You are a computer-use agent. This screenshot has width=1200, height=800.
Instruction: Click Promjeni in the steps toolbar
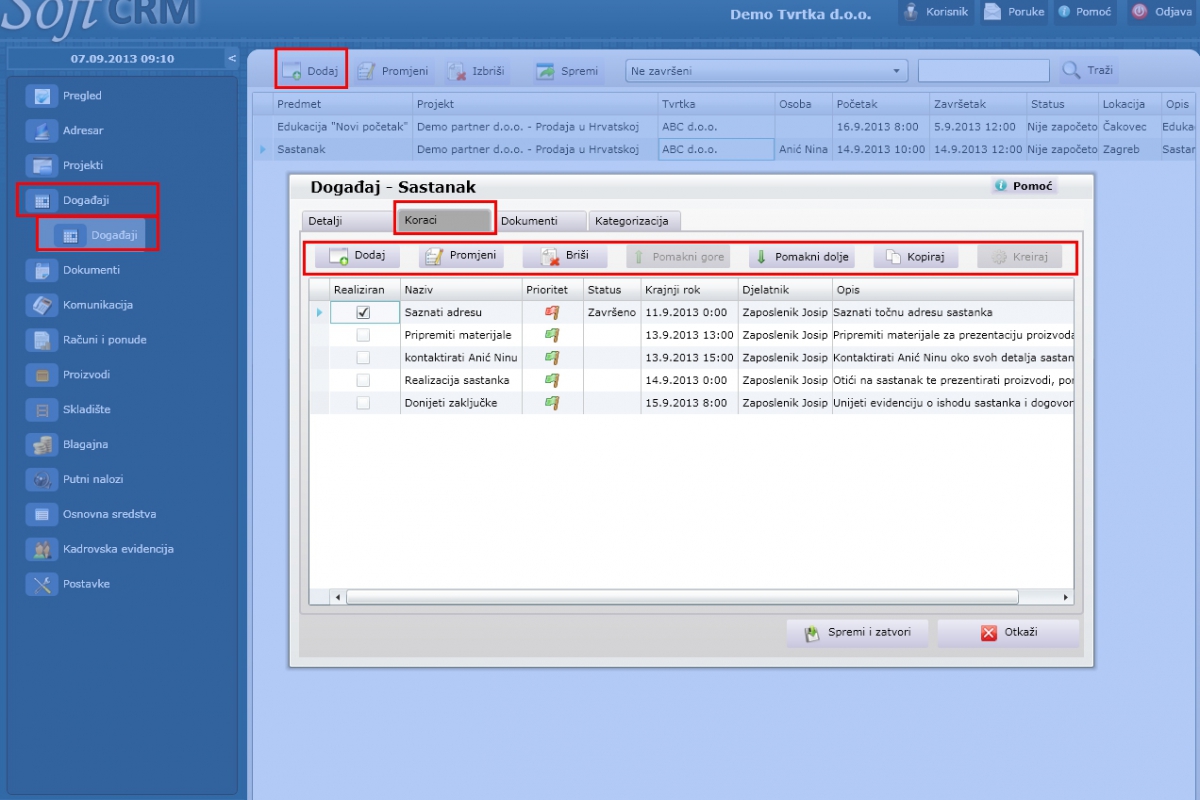click(461, 256)
